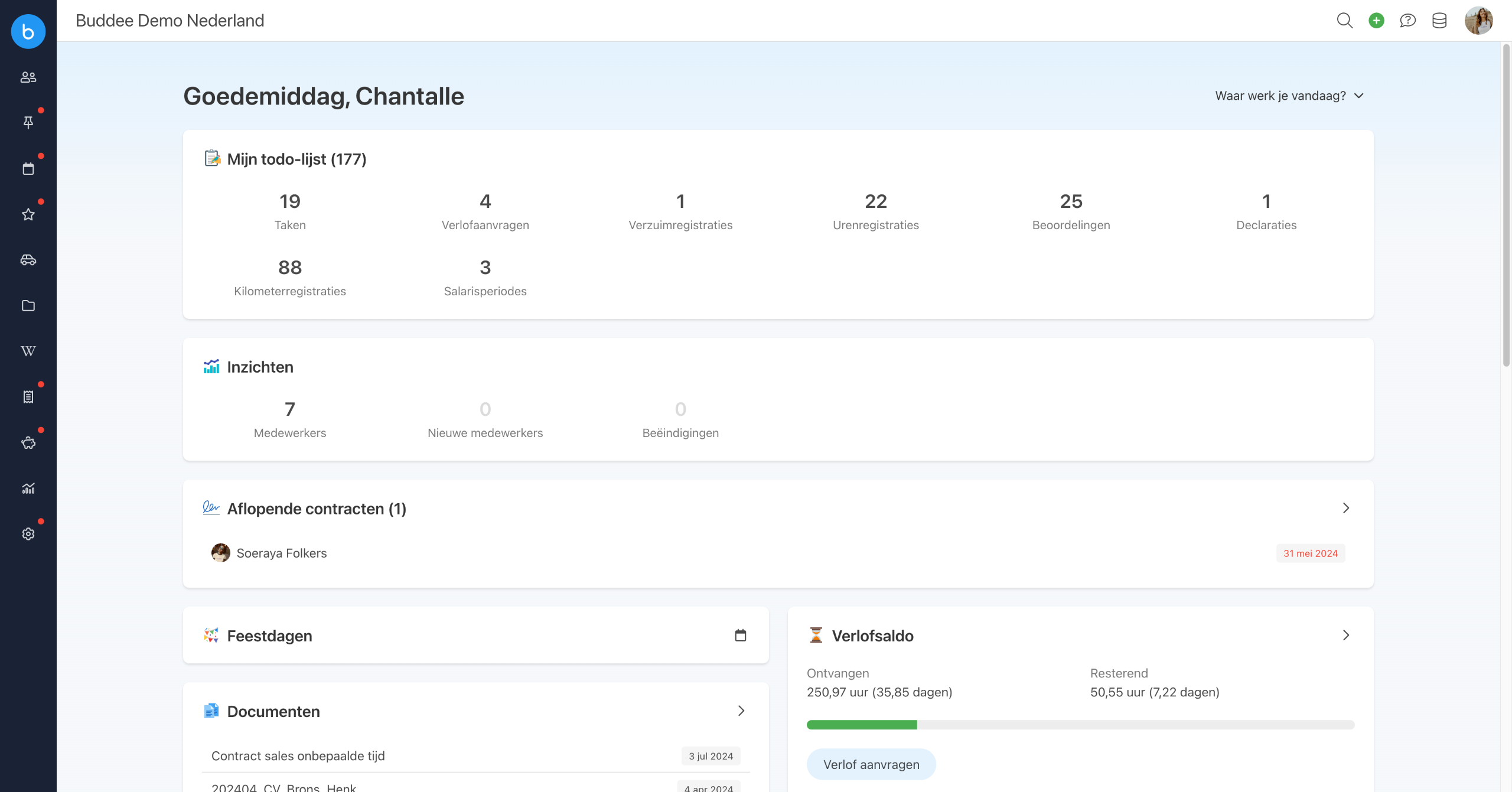Open the employees icon in sidebar
Viewport: 1512px width, 792px height.
pos(28,77)
